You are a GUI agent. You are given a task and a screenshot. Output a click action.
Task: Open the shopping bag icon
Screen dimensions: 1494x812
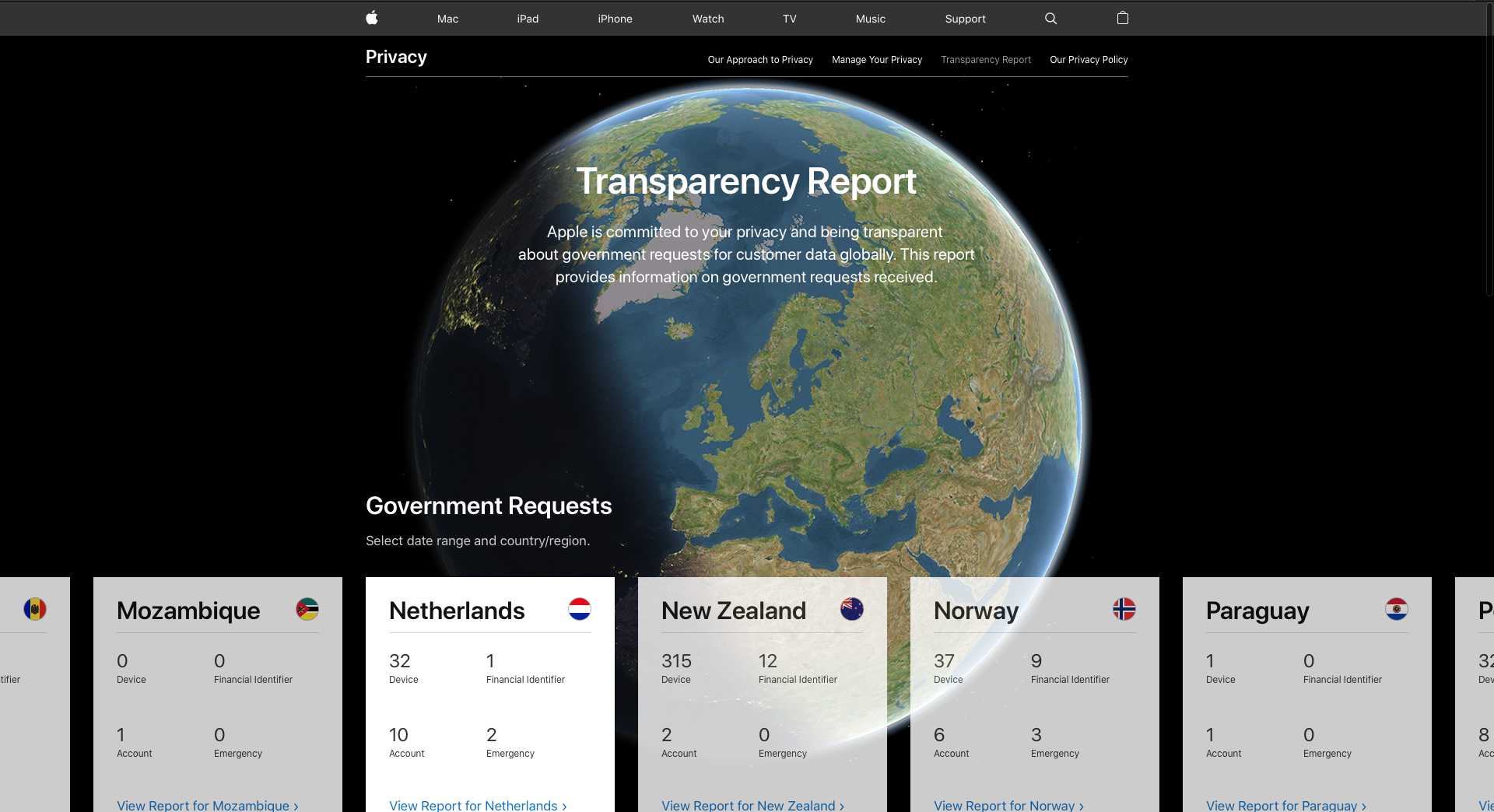pos(1122,18)
